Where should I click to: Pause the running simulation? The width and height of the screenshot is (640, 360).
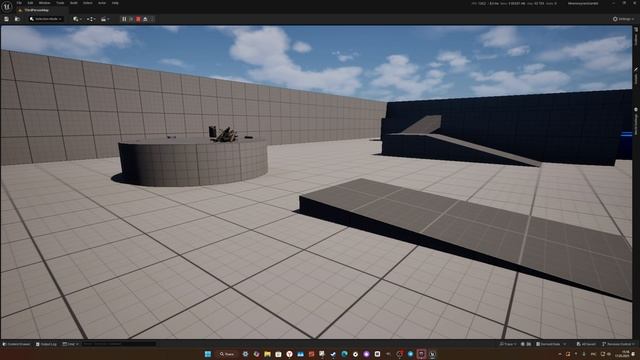click(124, 19)
